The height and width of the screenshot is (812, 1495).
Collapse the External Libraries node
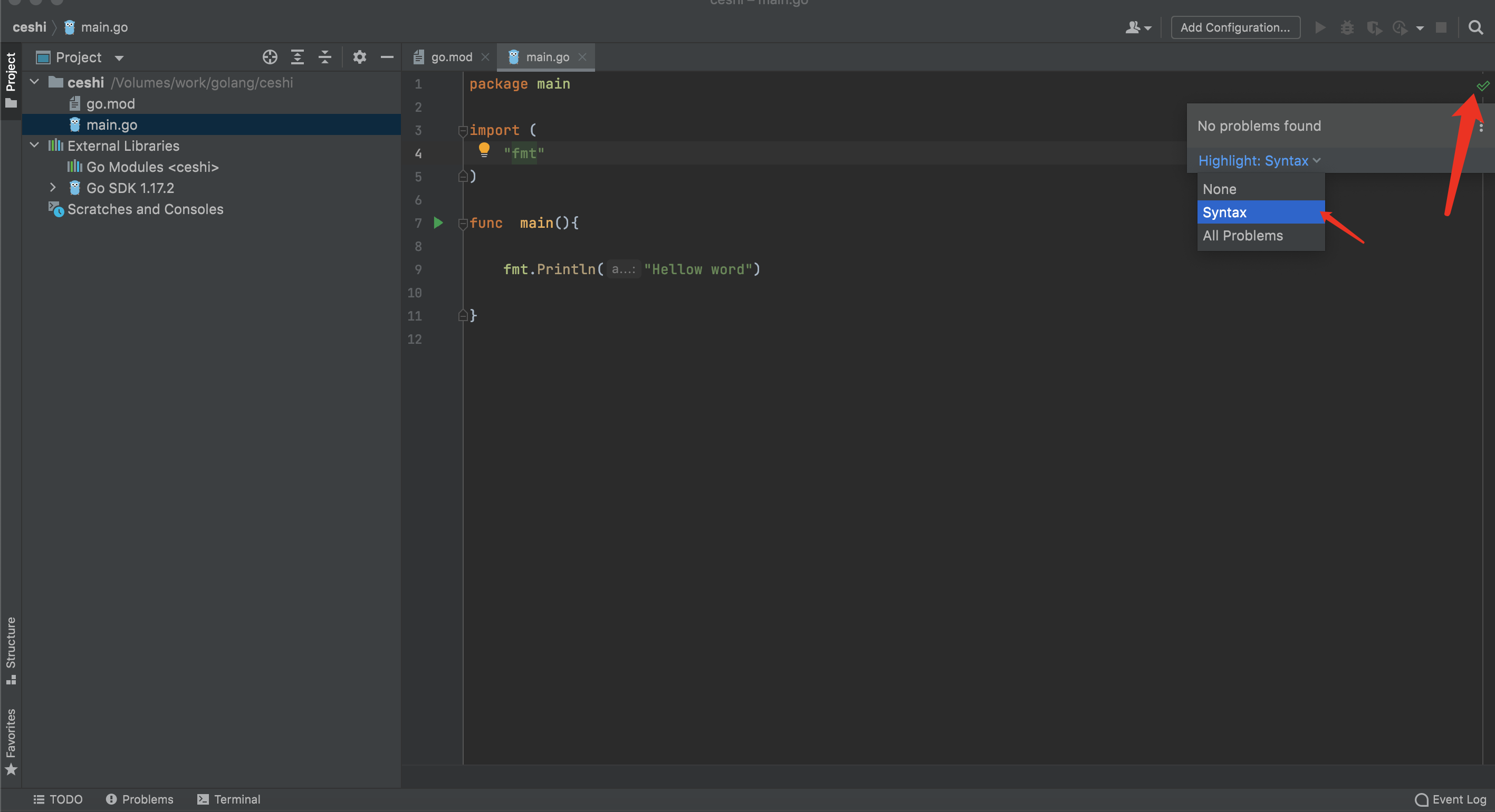[35, 146]
